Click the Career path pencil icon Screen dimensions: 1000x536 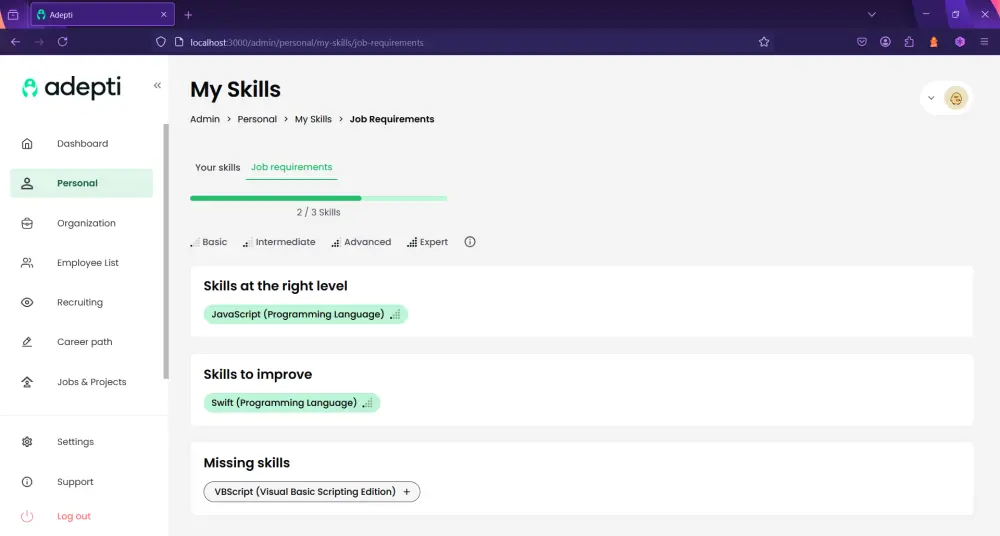coord(27,342)
